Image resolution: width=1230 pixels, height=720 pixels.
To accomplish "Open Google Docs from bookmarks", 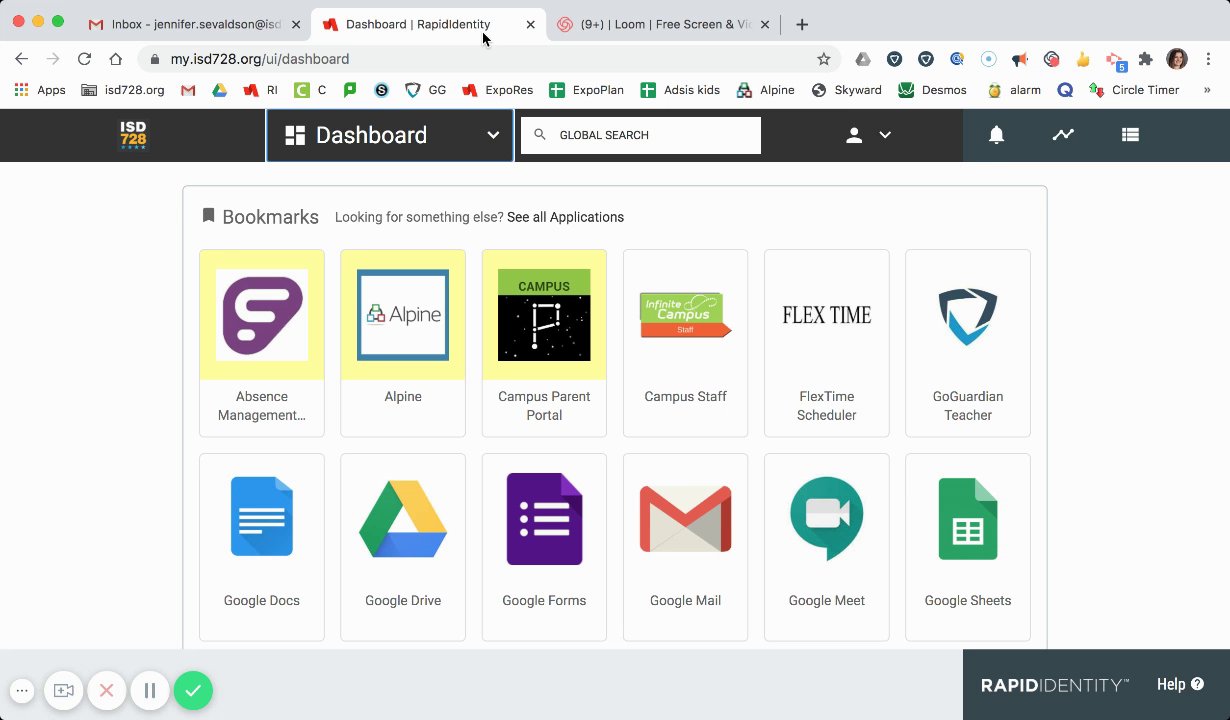I will (262, 547).
